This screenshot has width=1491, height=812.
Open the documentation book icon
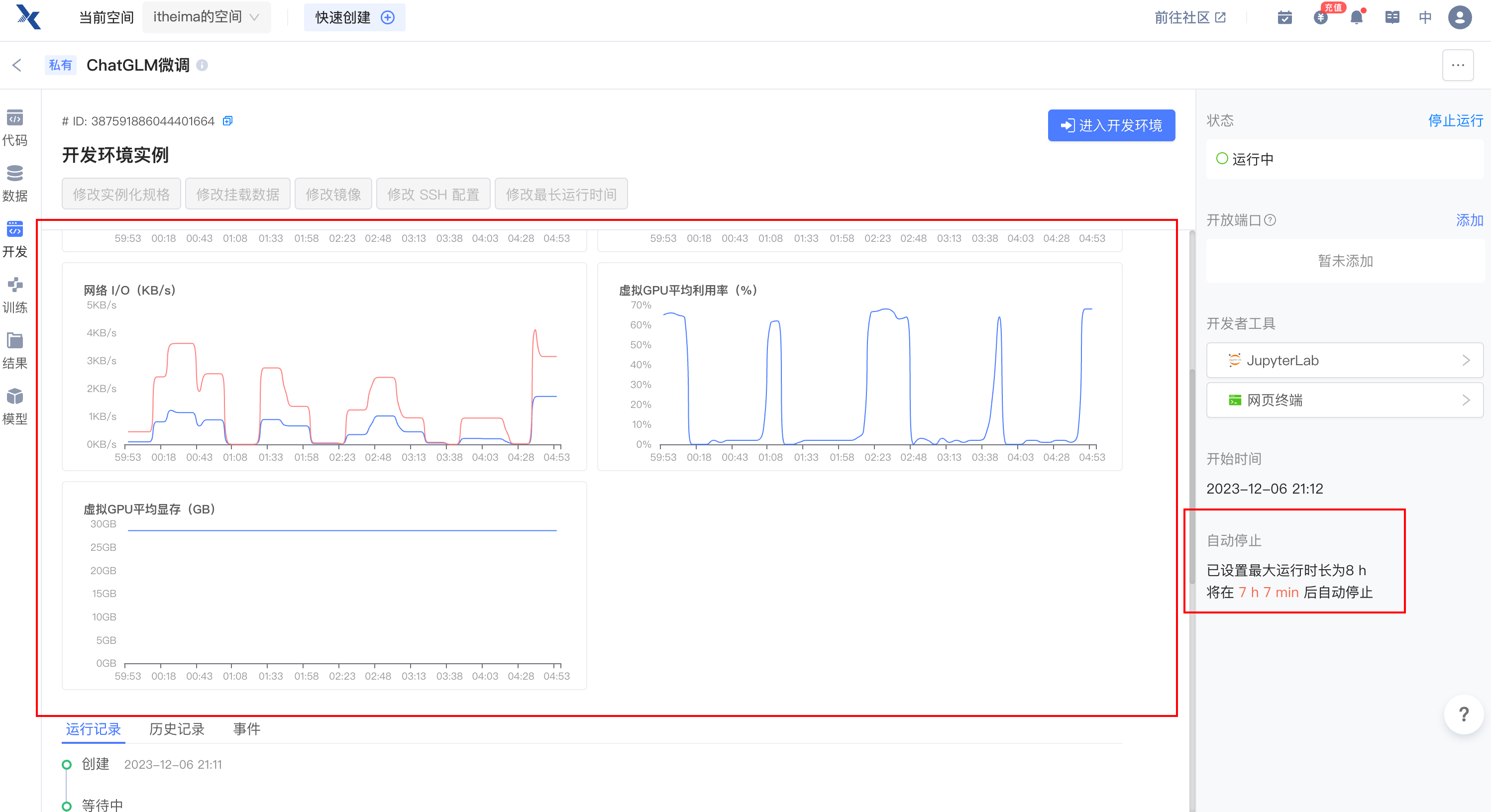pyautogui.click(x=1392, y=17)
